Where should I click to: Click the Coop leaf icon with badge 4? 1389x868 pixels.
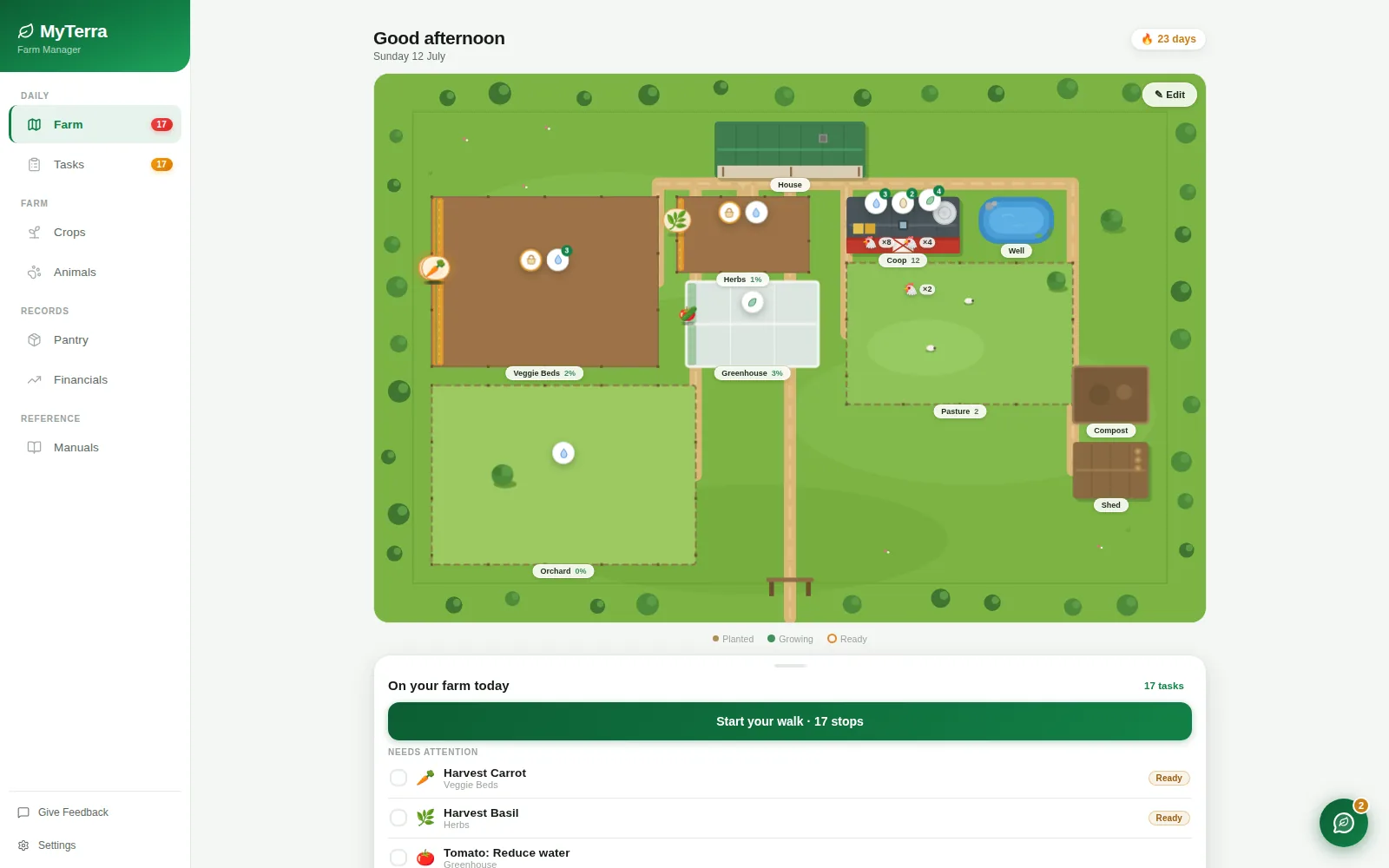[x=930, y=201]
